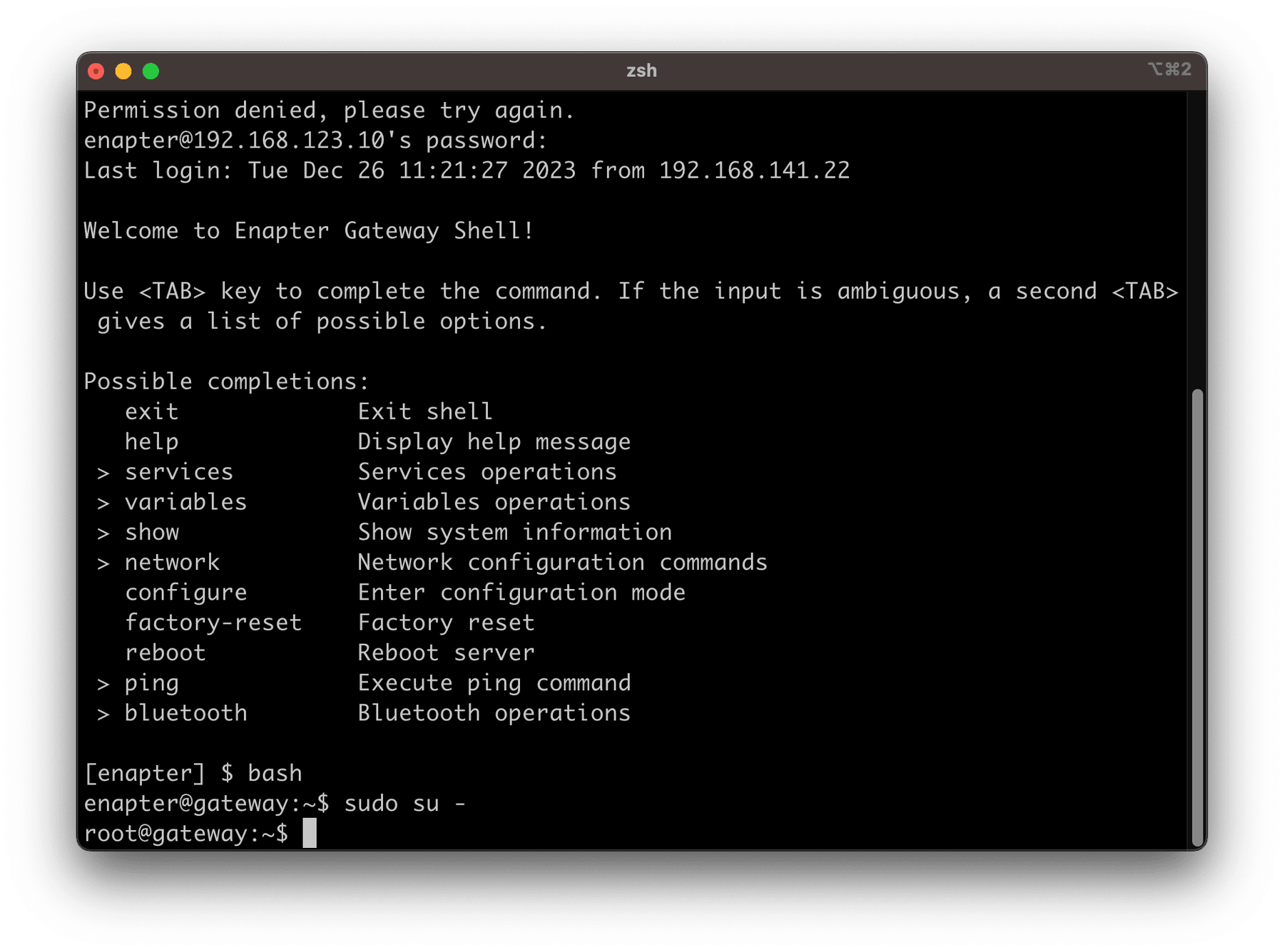The height and width of the screenshot is (952, 1284).
Task: Select the exit completion entry
Action: (x=151, y=411)
